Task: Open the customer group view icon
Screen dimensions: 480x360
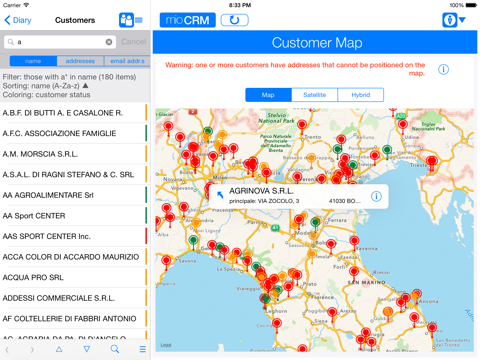Action: point(131,20)
